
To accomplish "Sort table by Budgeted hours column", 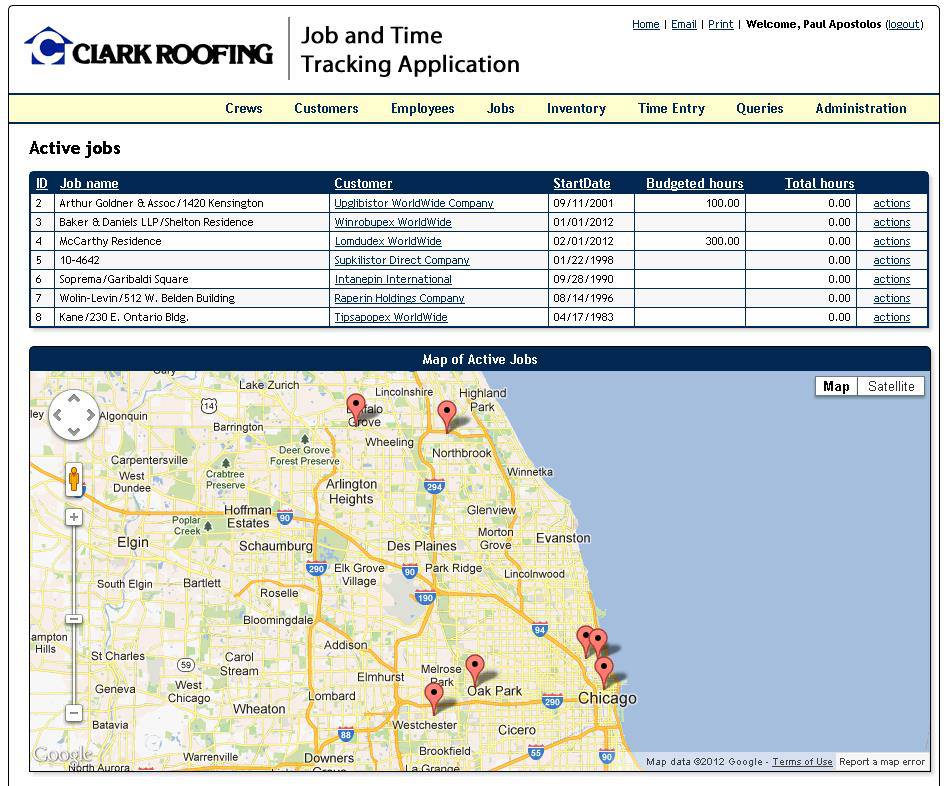I will [x=695, y=184].
